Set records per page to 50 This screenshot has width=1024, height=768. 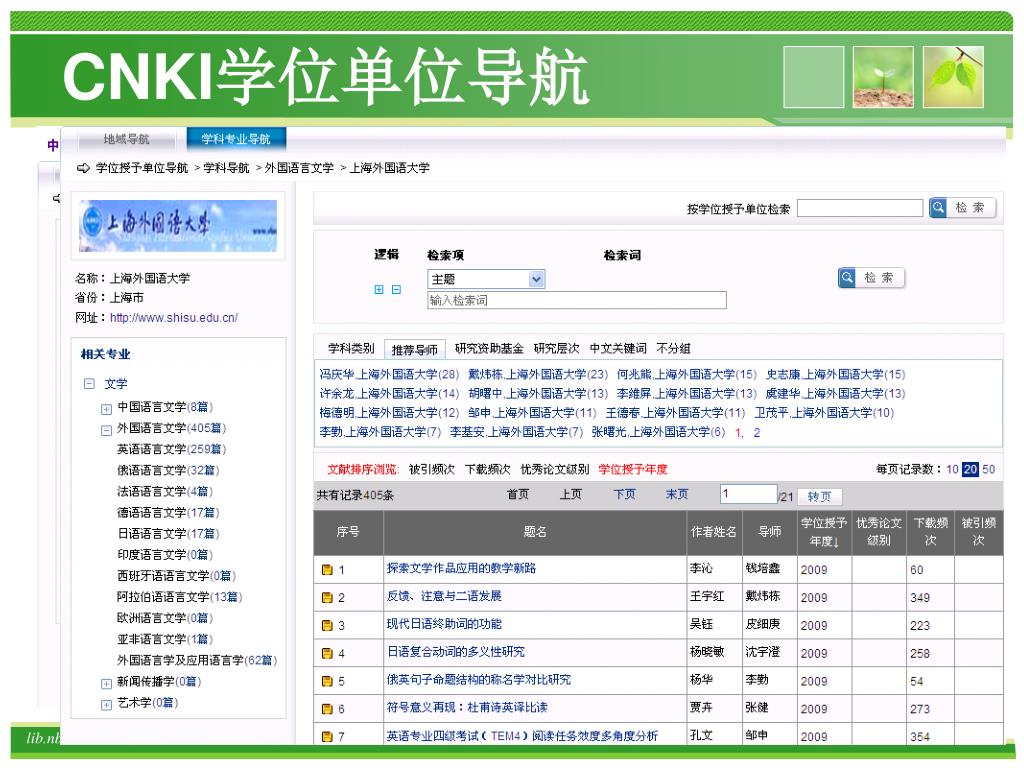tap(989, 470)
